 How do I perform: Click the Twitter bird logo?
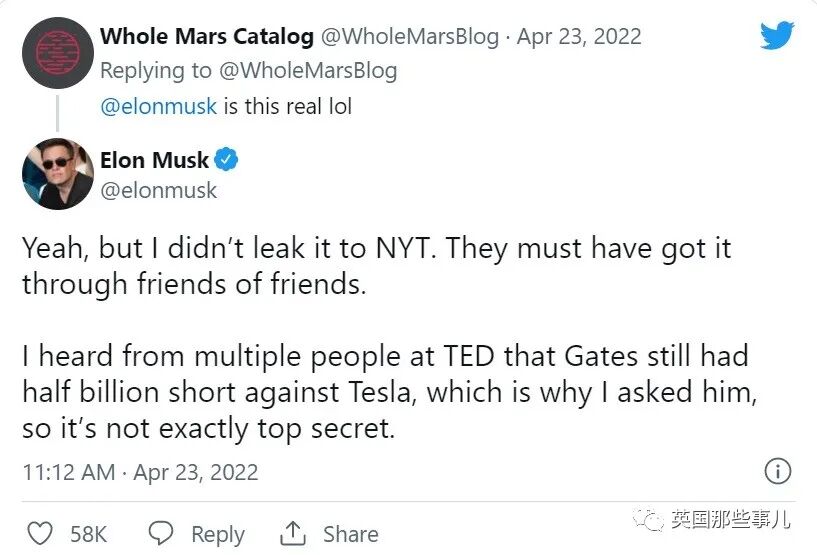tap(776, 36)
